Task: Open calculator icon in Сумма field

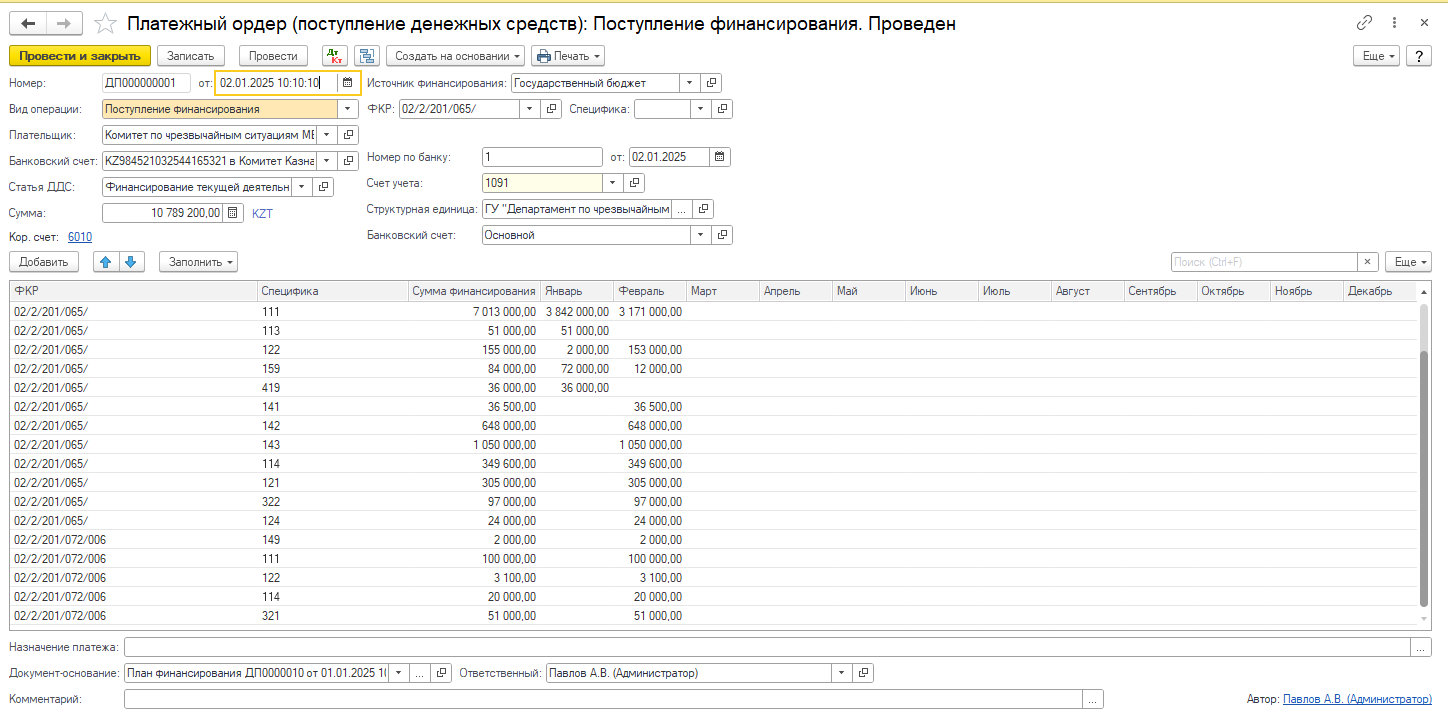Action: (233, 213)
